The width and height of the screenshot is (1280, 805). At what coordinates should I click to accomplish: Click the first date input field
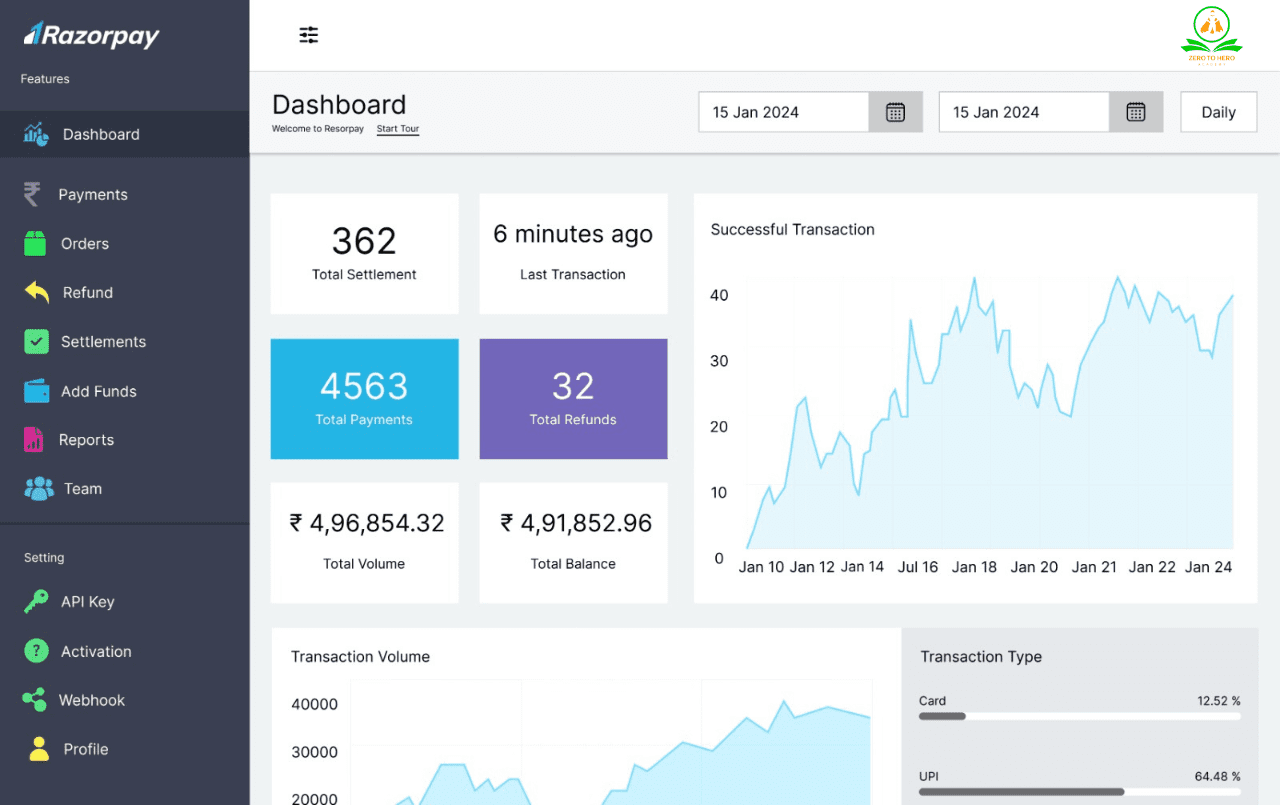783,112
